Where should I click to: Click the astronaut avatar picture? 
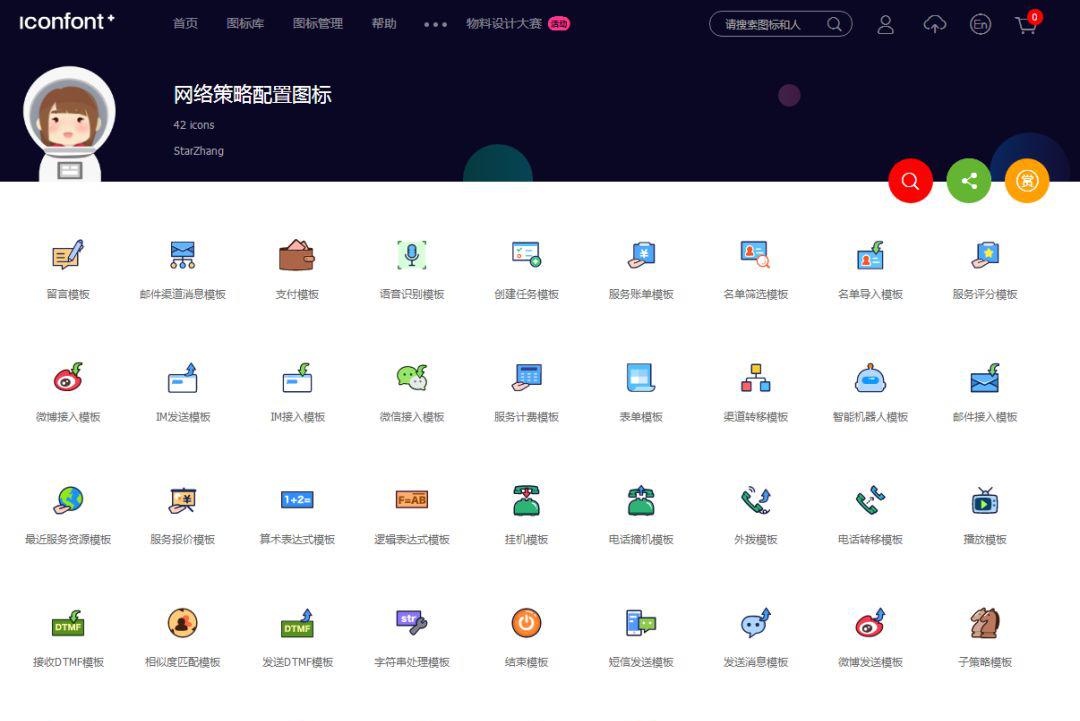click(x=70, y=124)
